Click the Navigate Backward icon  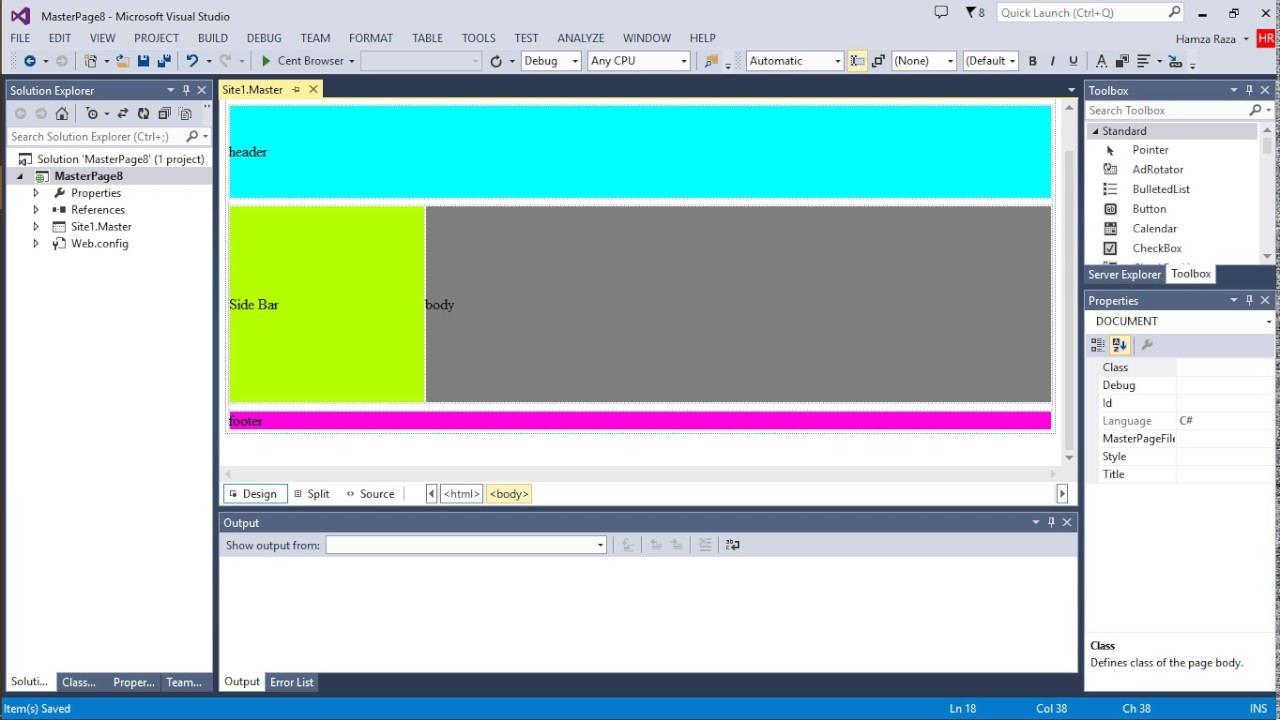[x=29, y=61]
